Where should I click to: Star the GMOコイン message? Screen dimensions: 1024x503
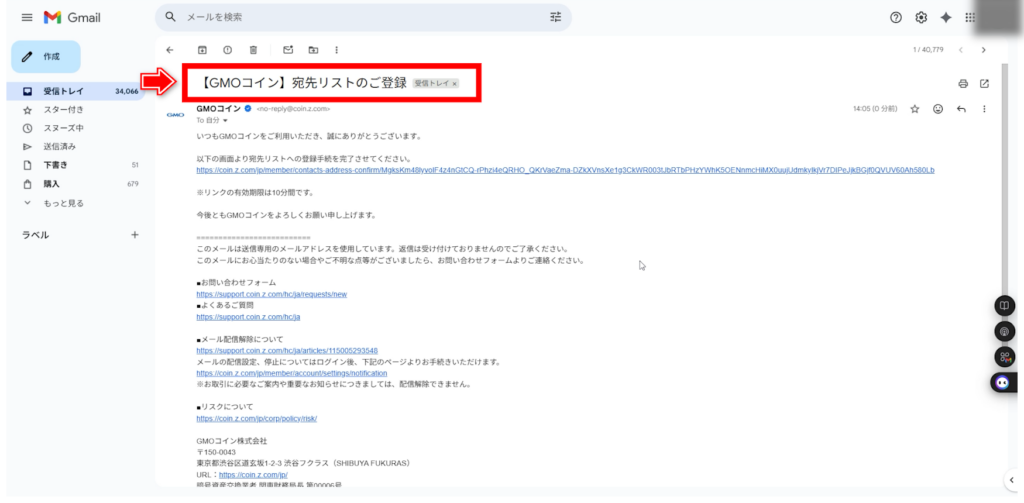[914, 109]
